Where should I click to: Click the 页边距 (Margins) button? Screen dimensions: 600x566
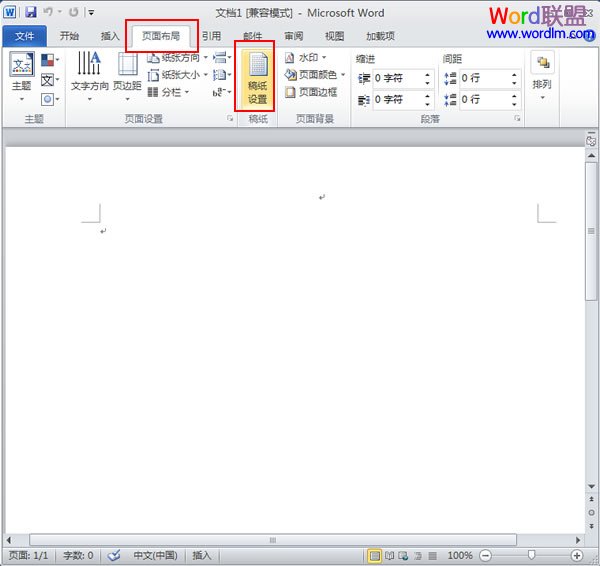(x=127, y=77)
